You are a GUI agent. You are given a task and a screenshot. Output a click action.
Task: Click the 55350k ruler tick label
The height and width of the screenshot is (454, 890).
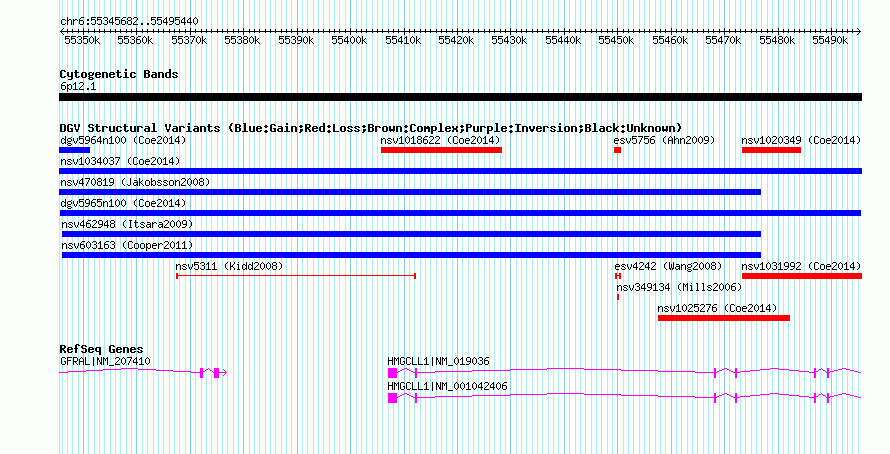coord(82,40)
